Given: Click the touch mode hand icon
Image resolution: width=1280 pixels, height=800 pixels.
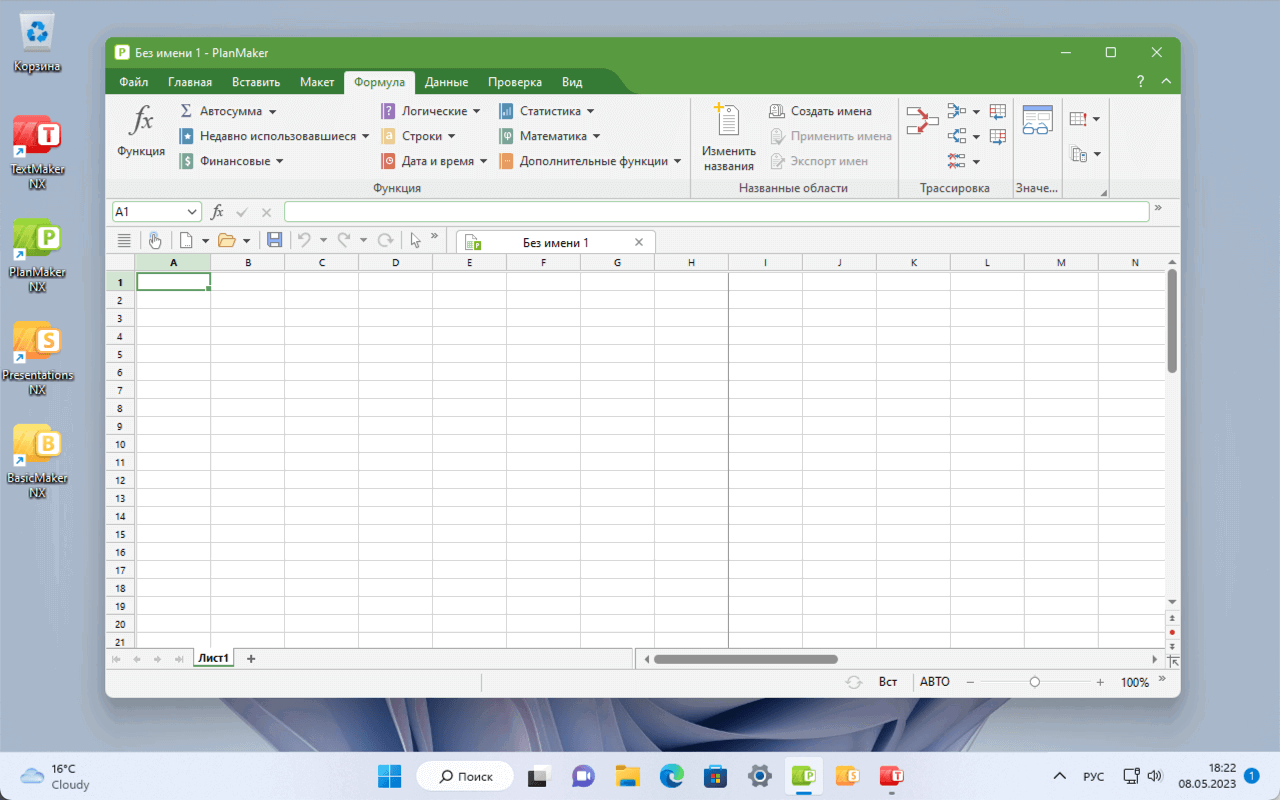Looking at the screenshot, I should 155,240.
